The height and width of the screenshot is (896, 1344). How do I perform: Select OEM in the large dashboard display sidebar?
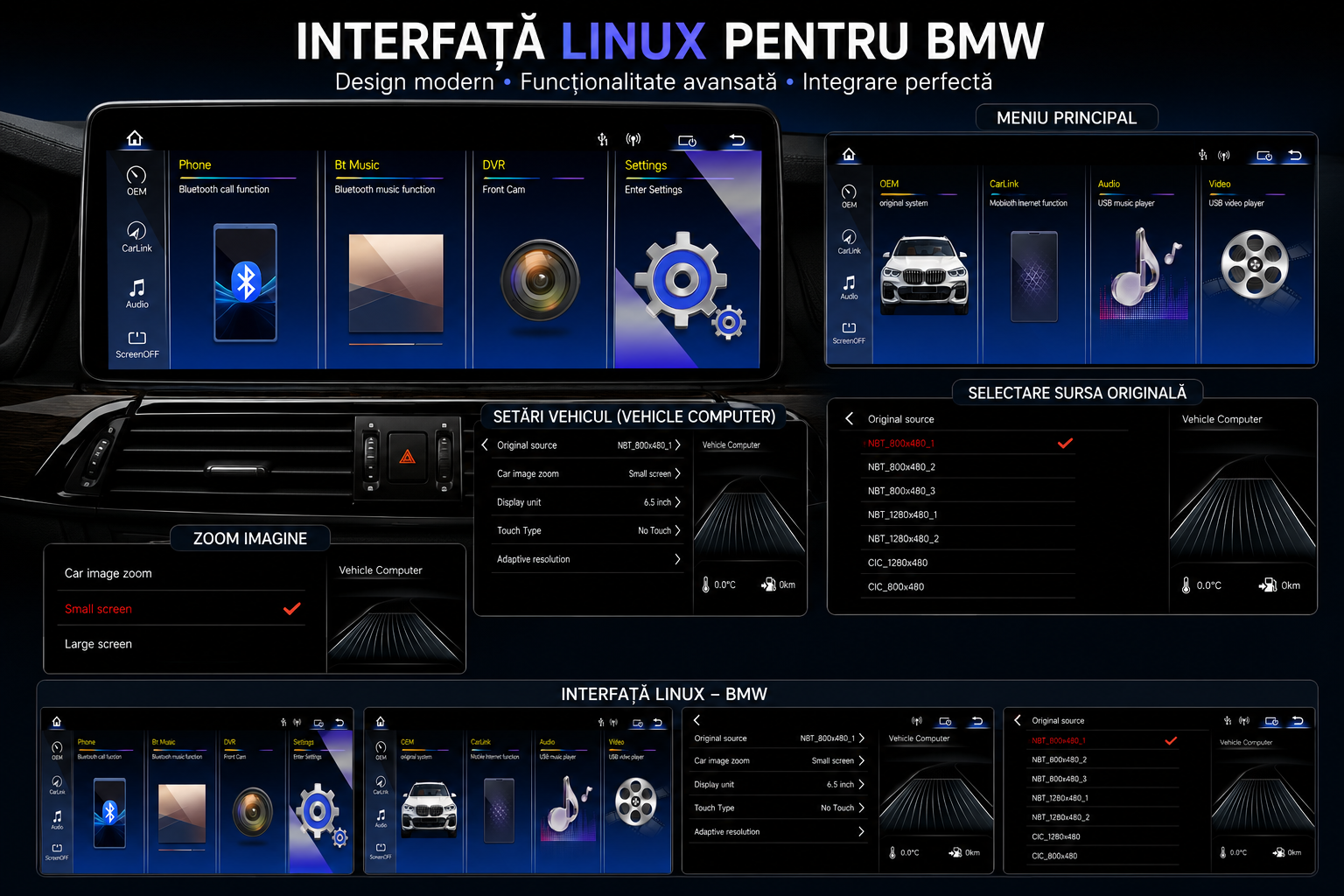pyautogui.click(x=136, y=181)
